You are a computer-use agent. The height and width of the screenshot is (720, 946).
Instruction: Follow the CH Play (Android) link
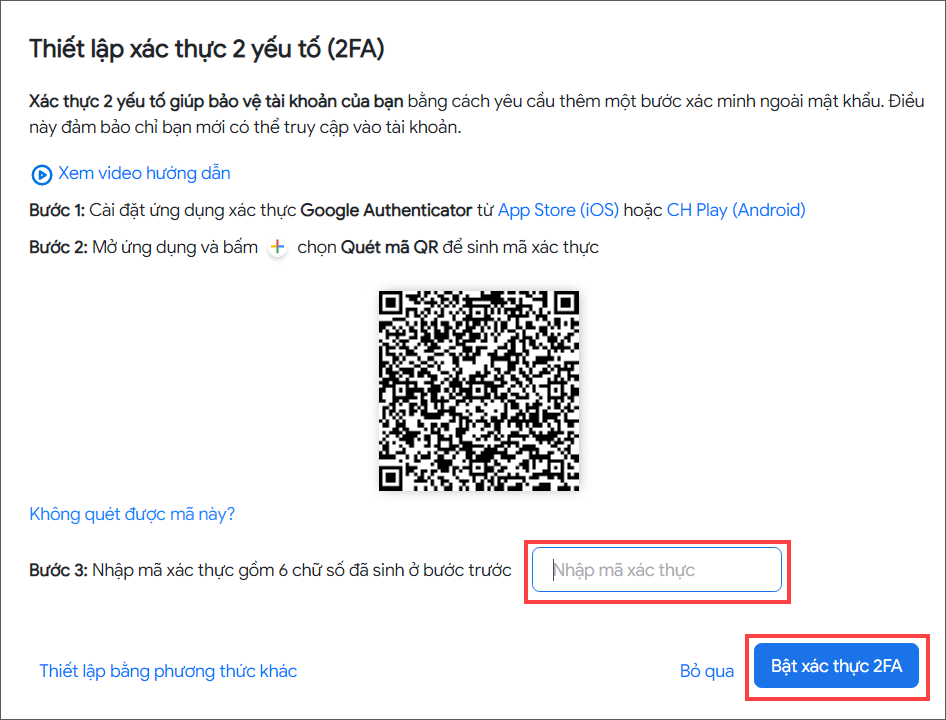point(735,210)
